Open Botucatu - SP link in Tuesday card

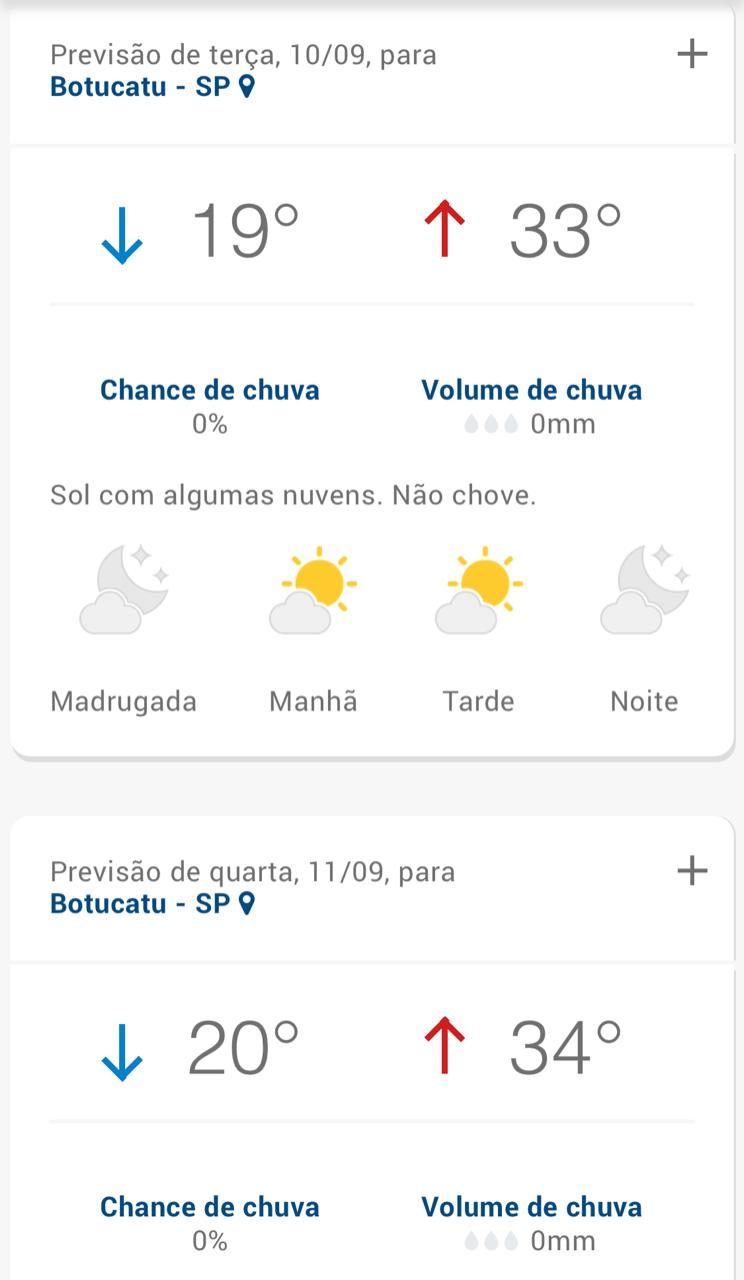tap(140, 87)
